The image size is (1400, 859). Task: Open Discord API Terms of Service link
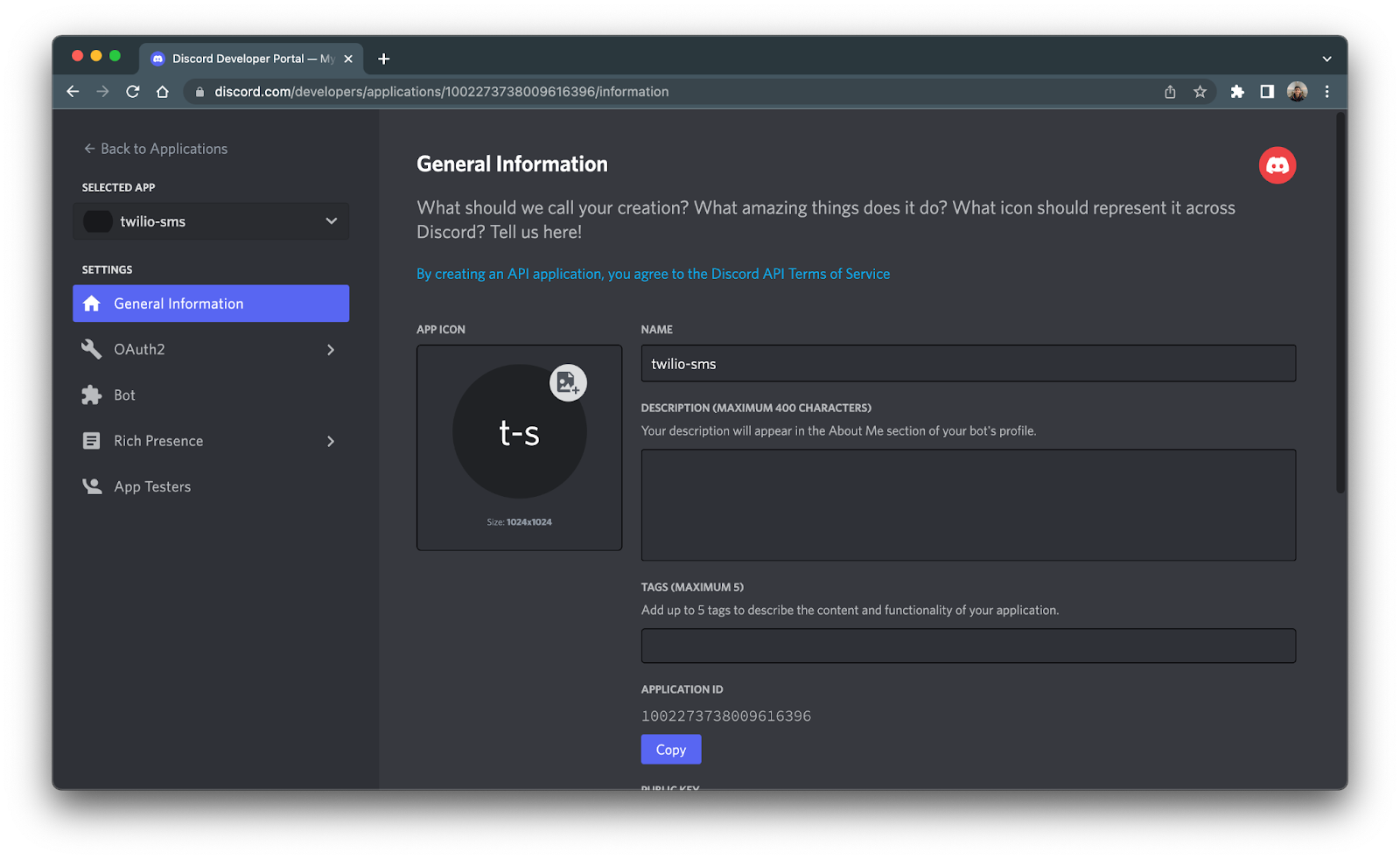click(x=653, y=274)
